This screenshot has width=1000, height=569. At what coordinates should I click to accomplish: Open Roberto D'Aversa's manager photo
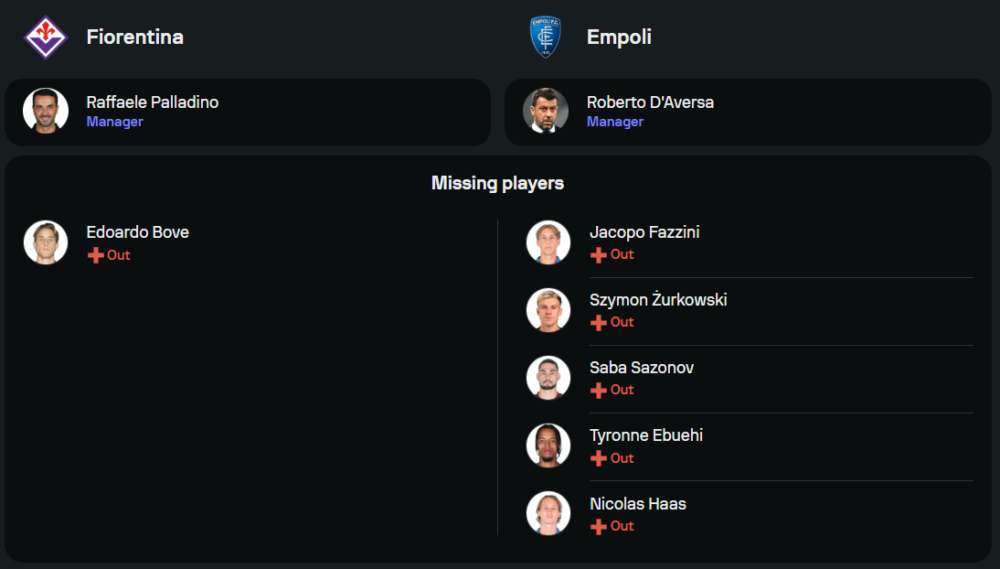(546, 111)
